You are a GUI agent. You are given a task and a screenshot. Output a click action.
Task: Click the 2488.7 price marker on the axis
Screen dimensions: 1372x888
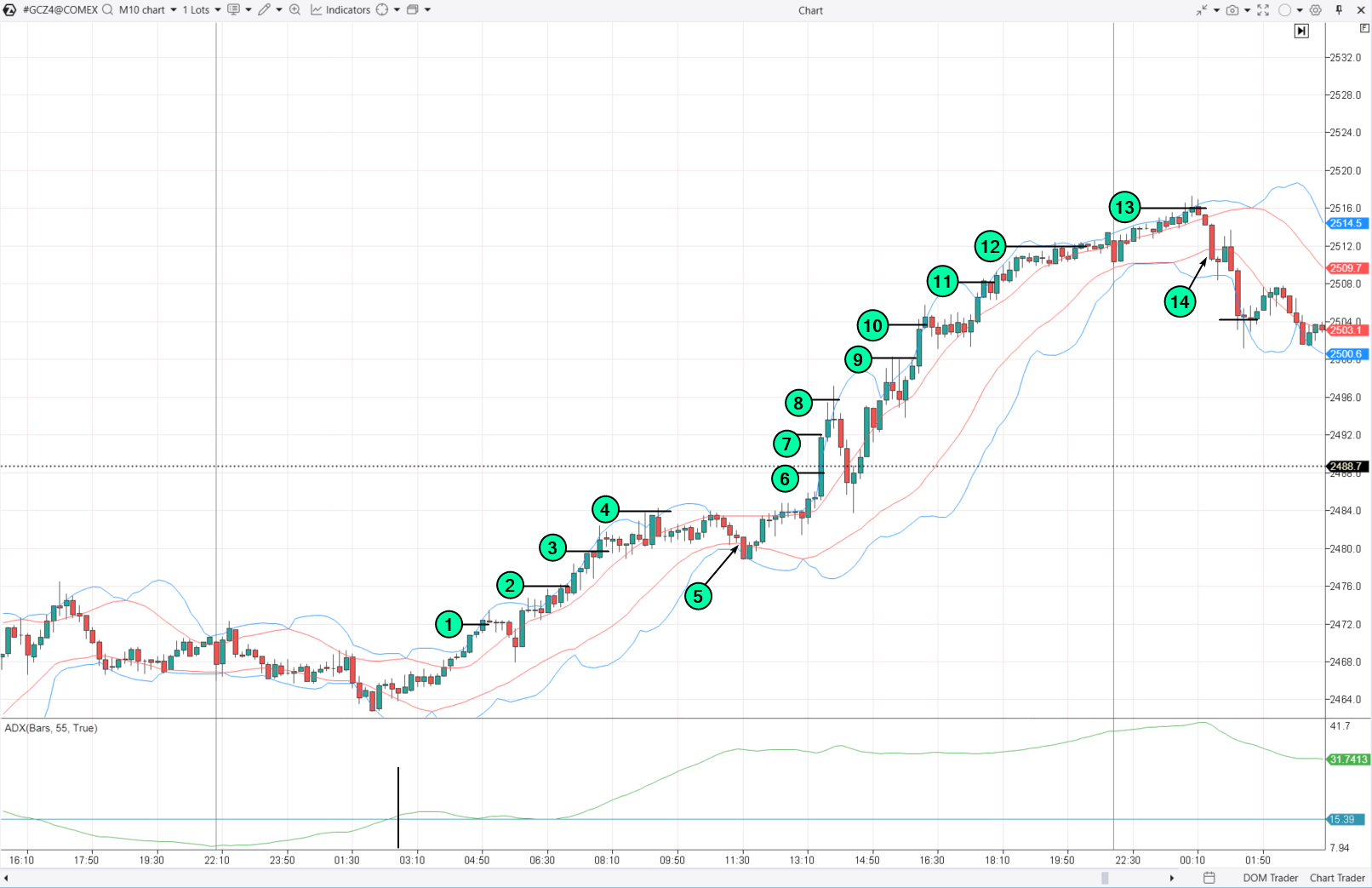(1346, 466)
